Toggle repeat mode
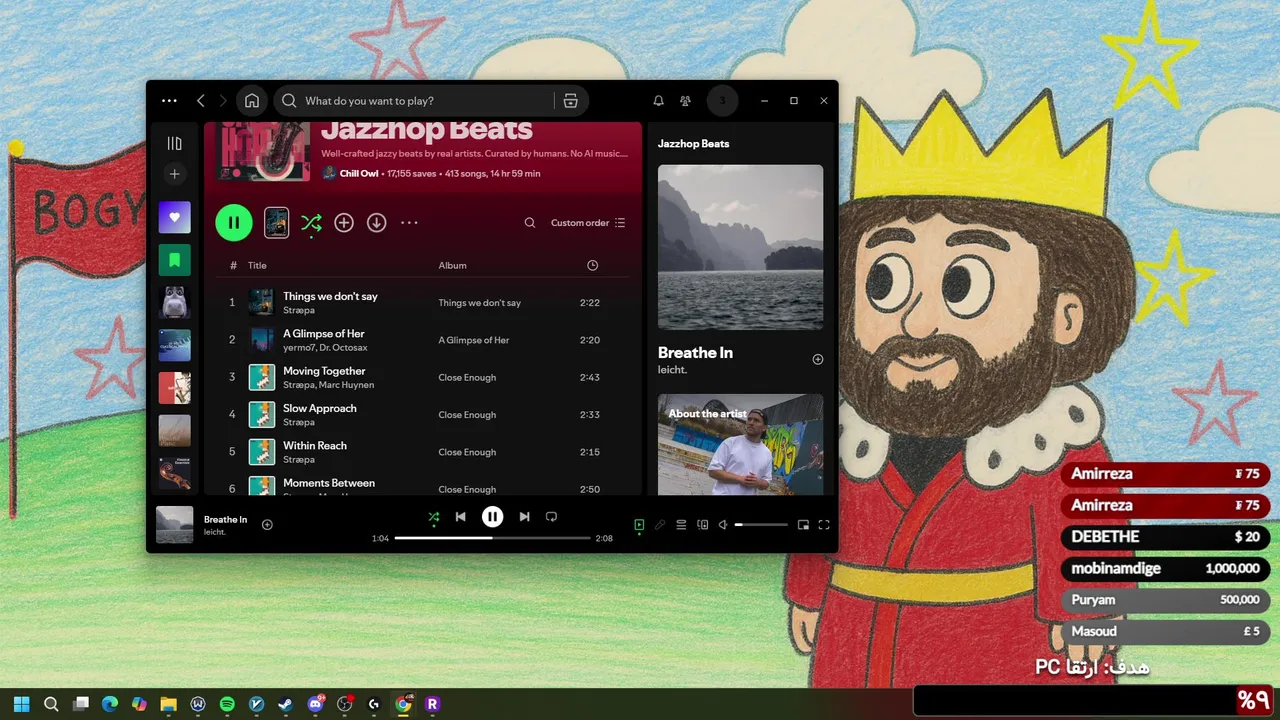Viewport: 1280px width, 720px height. coord(551,517)
